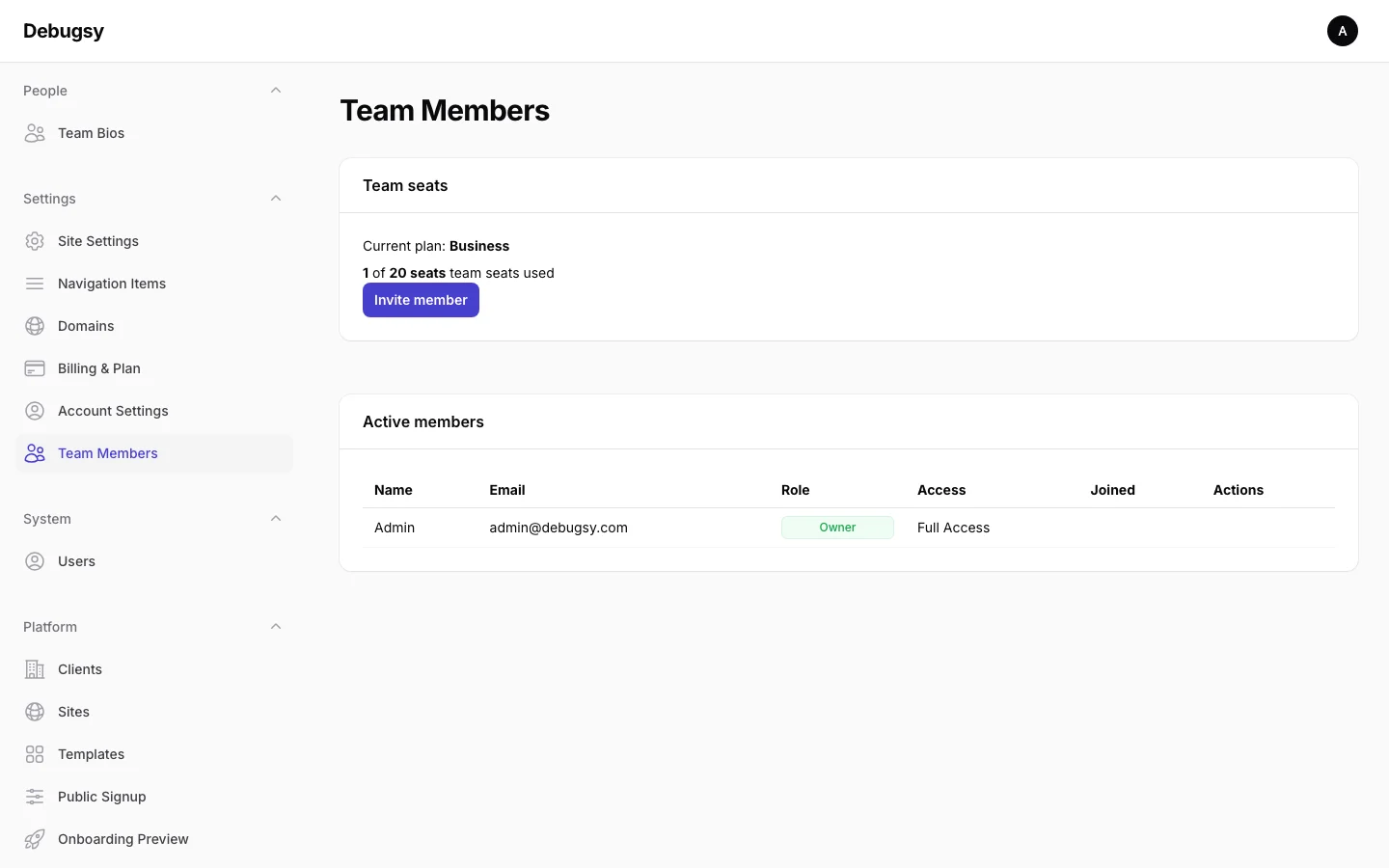This screenshot has height=868, width=1389.
Task: Click the Team seats card title
Action: tap(405, 185)
